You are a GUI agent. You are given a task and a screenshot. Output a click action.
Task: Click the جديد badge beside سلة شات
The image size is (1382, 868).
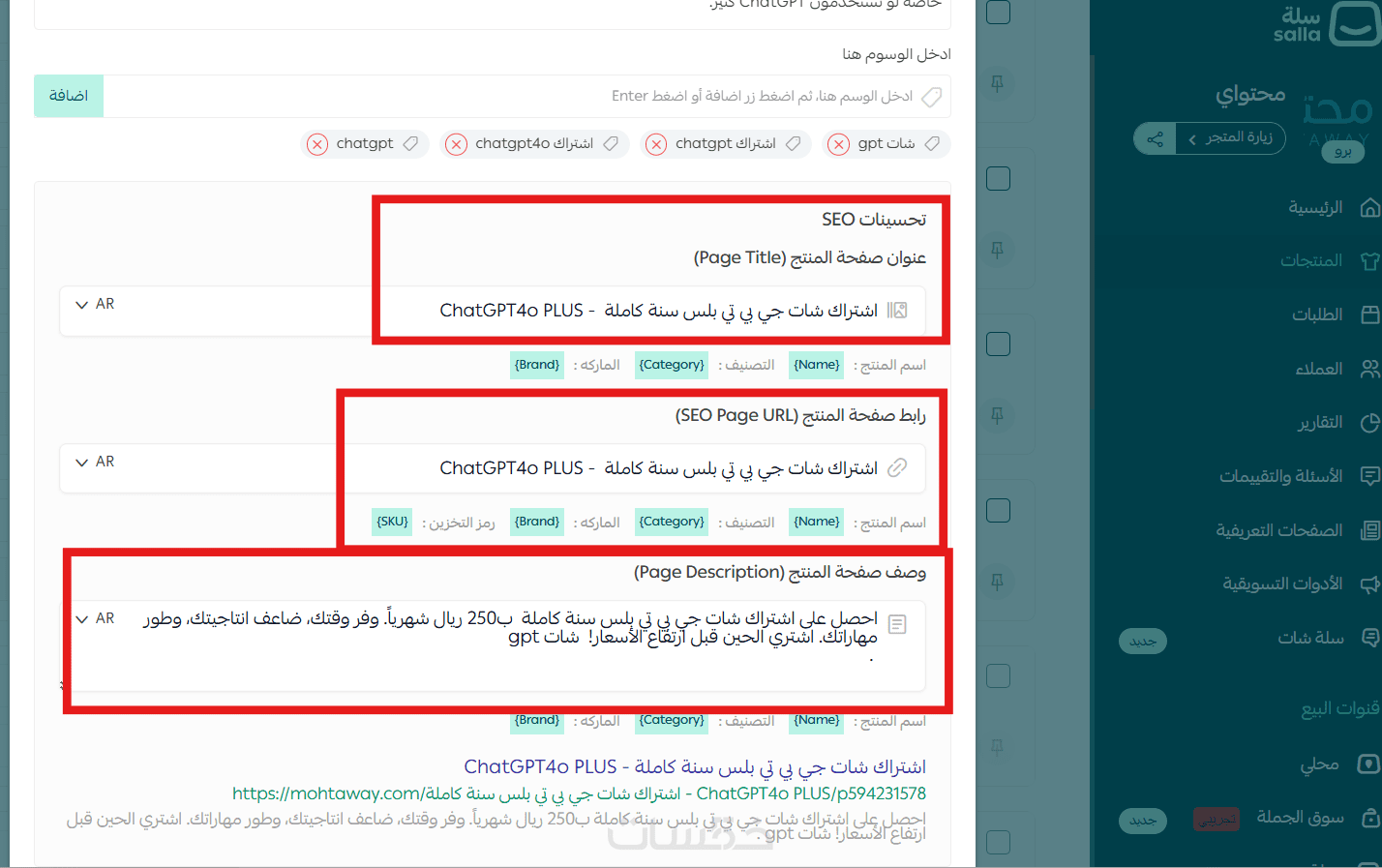[x=1143, y=642]
